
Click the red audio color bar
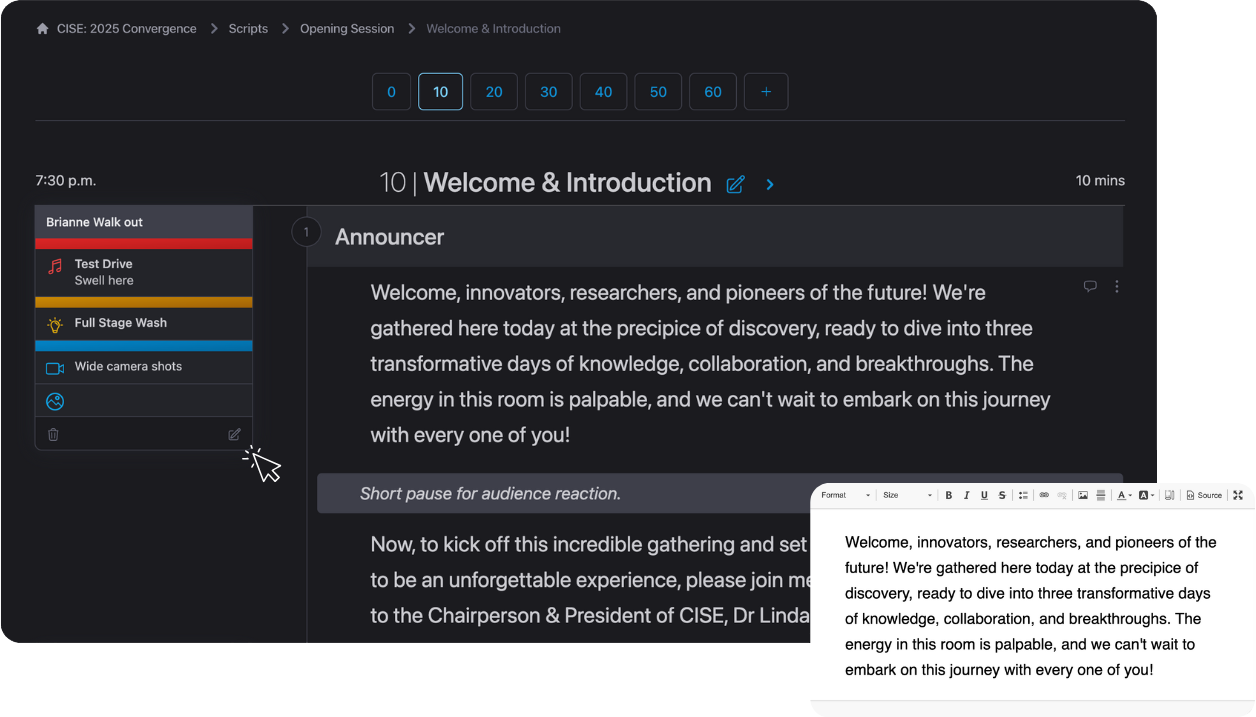coord(144,243)
